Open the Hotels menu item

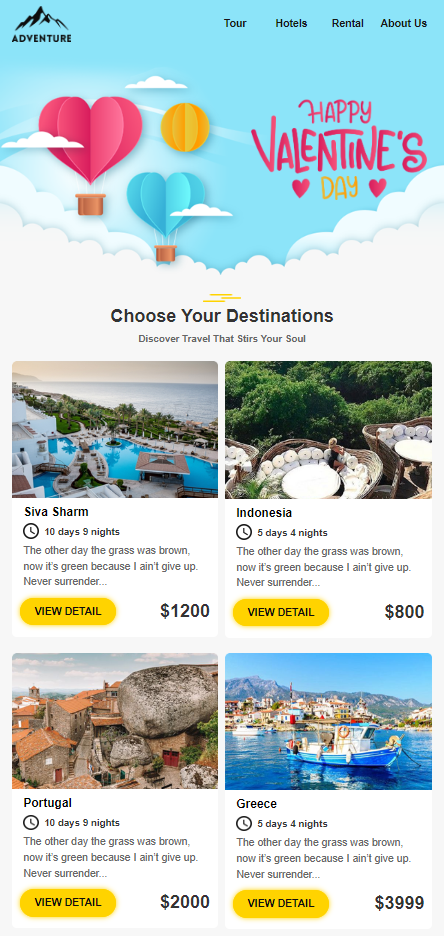pyautogui.click(x=291, y=23)
